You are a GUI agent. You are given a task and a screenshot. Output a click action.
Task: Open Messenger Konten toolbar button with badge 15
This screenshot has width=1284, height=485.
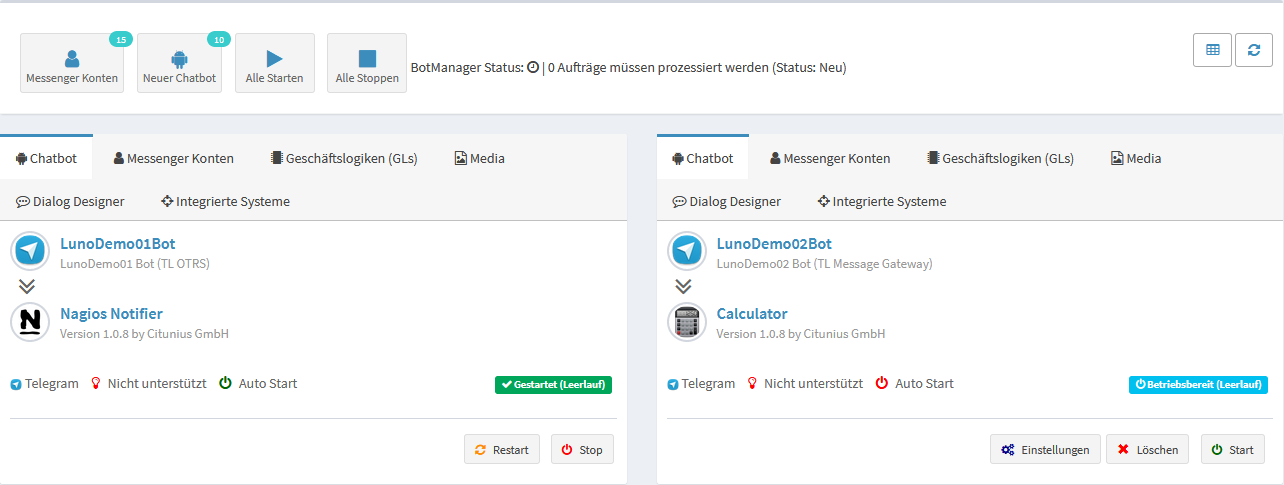[72, 64]
